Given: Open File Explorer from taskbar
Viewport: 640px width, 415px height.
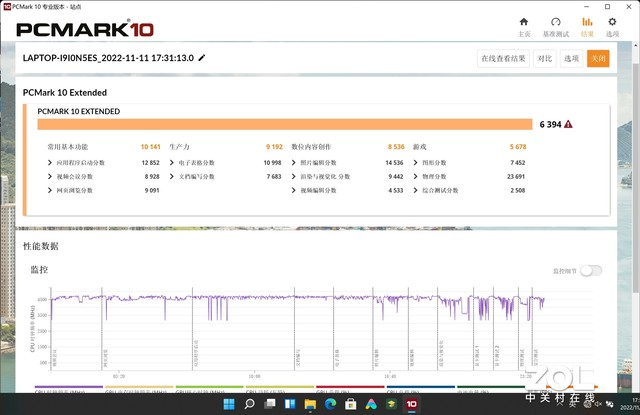Looking at the screenshot, I should tap(310, 404).
